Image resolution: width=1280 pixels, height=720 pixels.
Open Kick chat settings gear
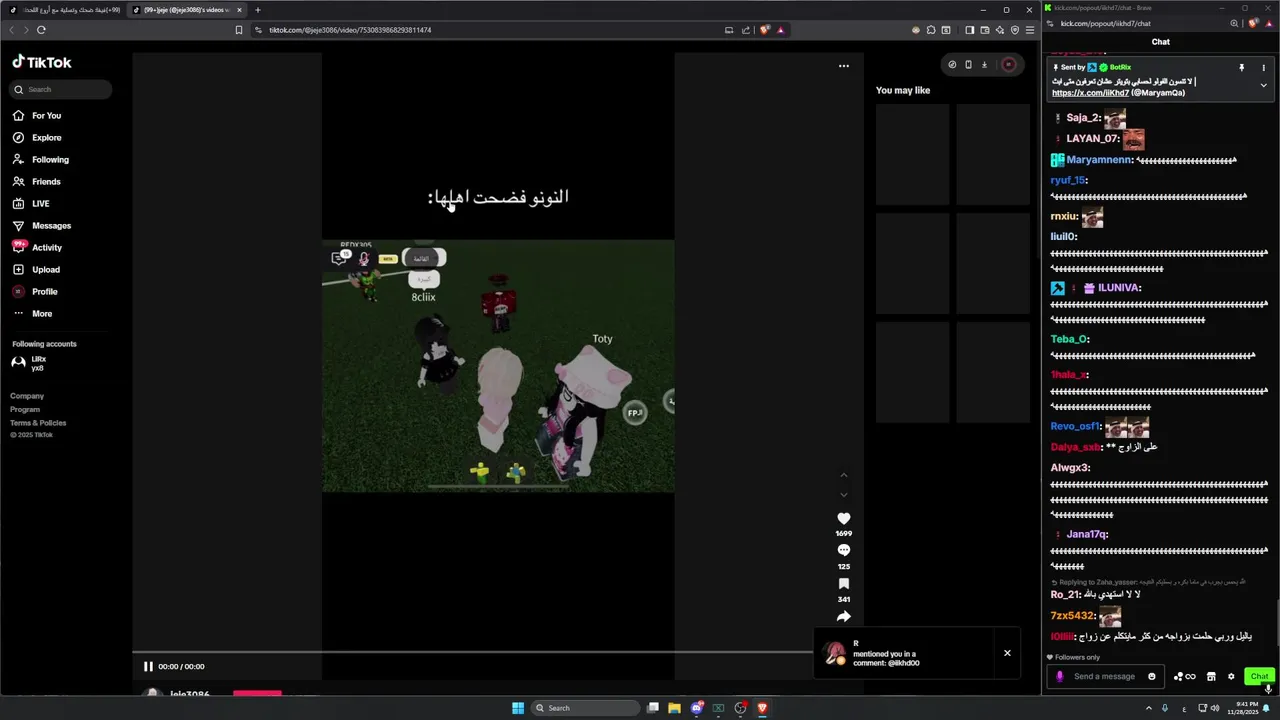[1231, 677]
